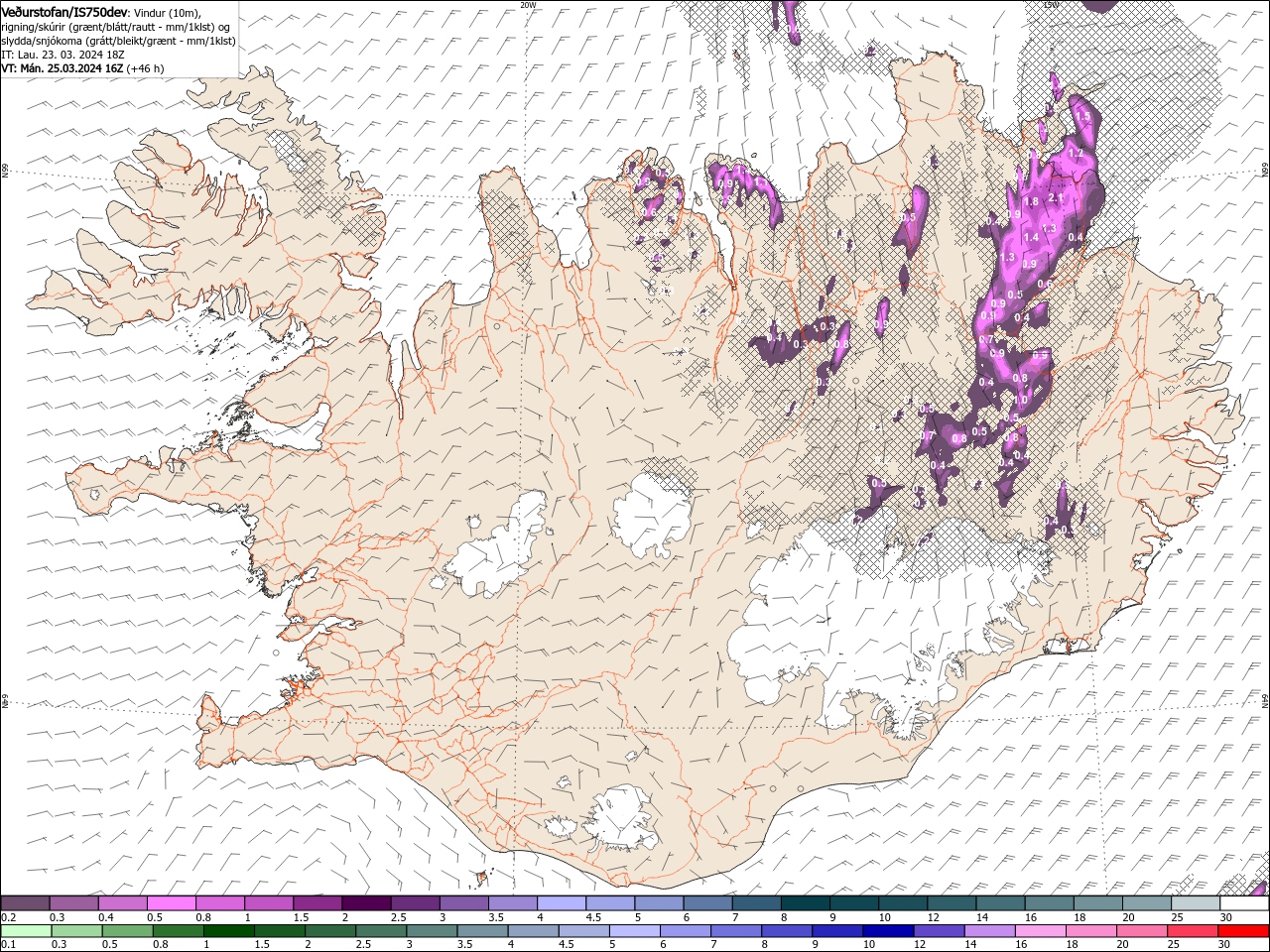Click the 14 label in snow legend row
This screenshot has height=952, width=1270.
981,917
